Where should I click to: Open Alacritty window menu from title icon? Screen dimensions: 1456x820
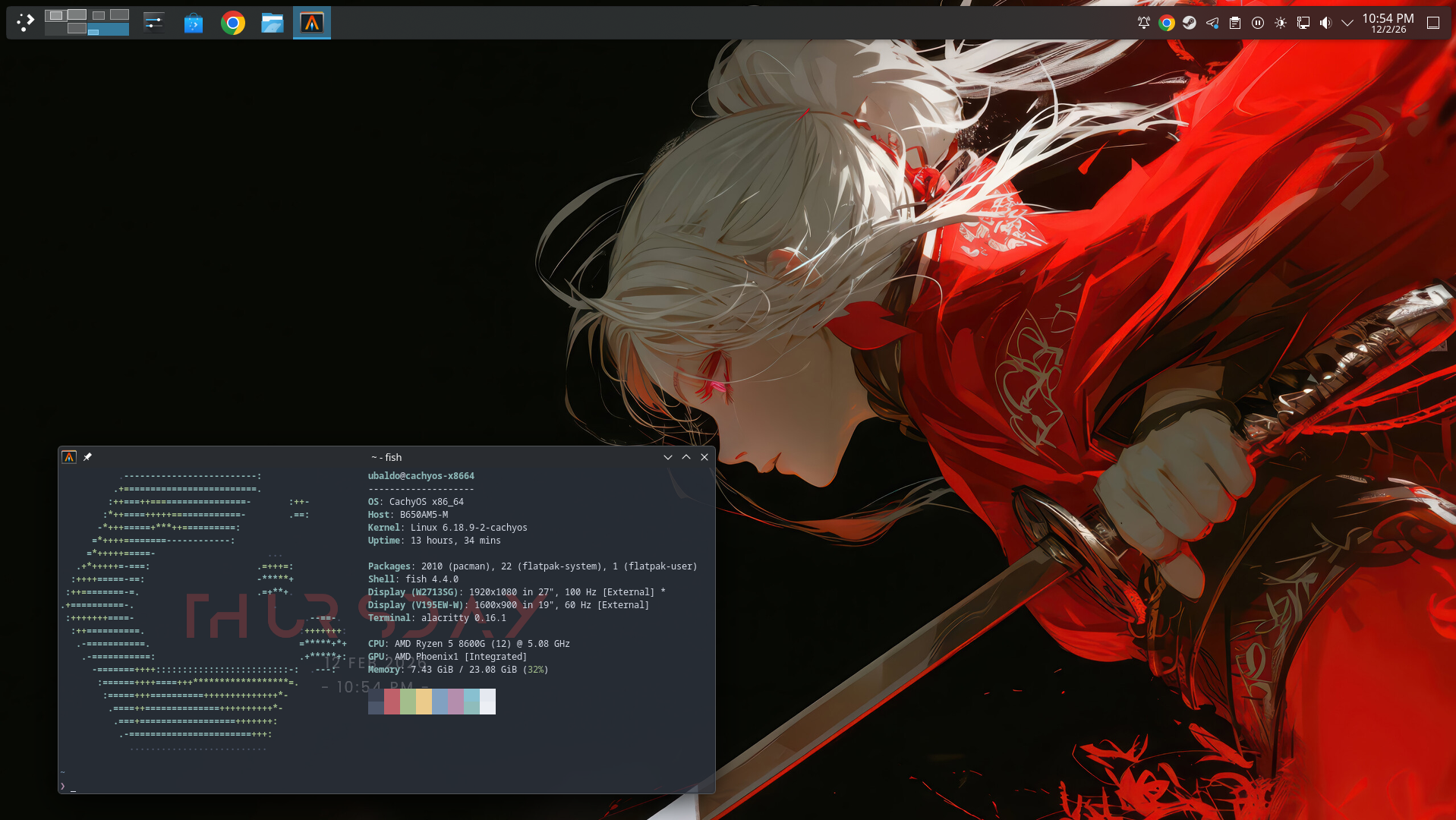point(69,457)
